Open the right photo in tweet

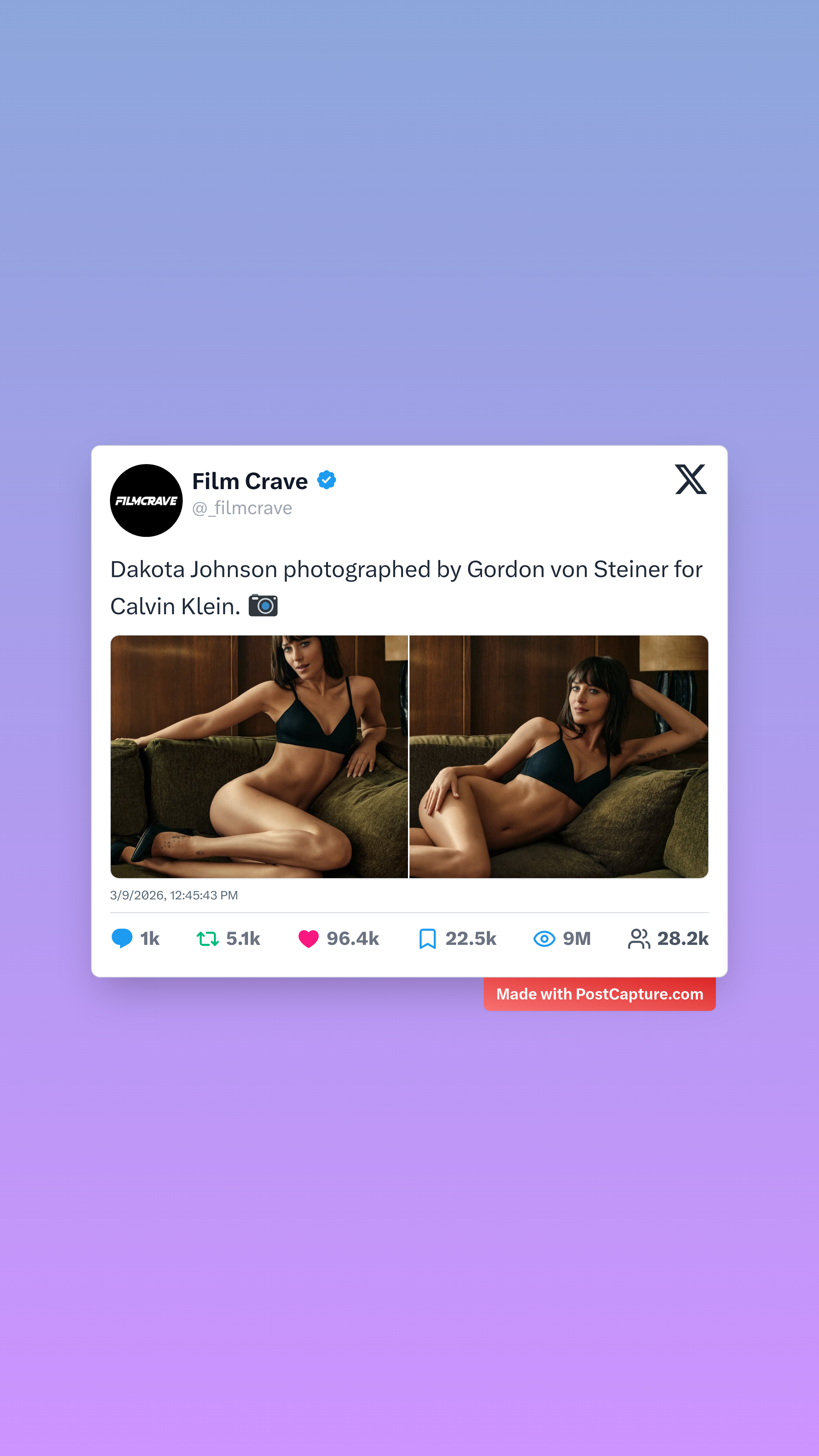(x=559, y=756)
